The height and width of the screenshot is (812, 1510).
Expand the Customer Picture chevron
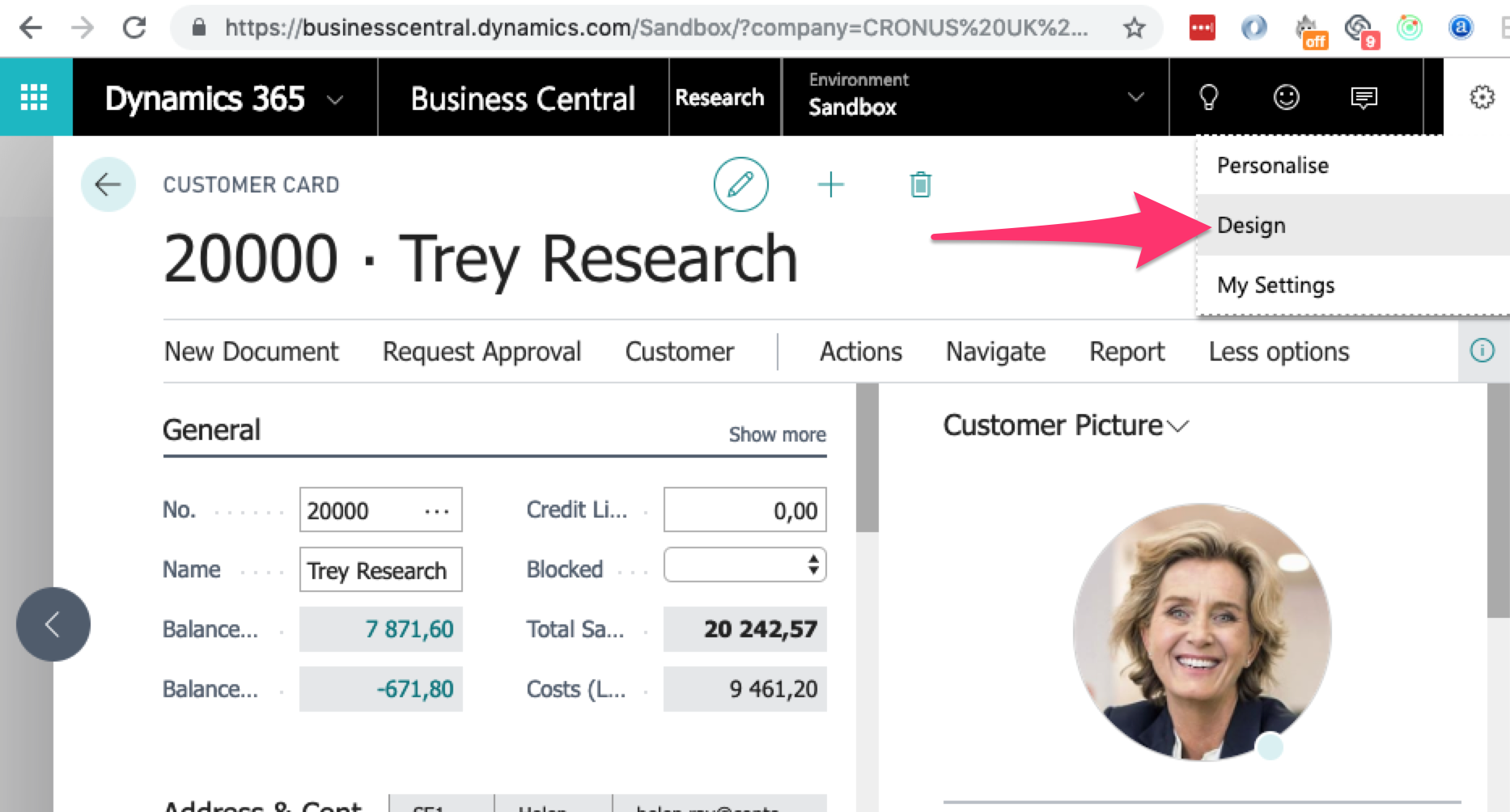pos(1178,426)
